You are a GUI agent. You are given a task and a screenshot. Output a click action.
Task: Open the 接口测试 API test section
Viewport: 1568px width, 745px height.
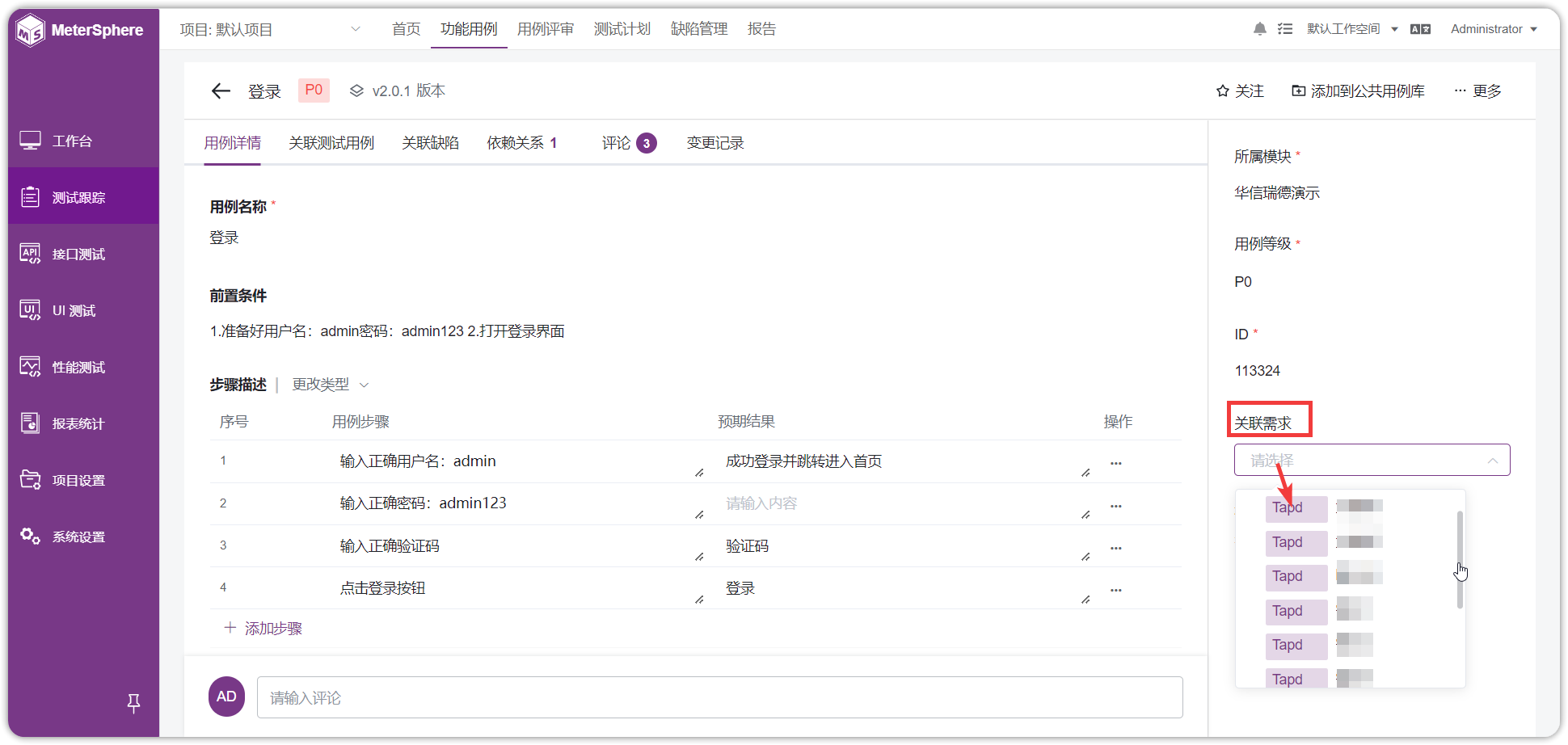(x=83, y=254)
